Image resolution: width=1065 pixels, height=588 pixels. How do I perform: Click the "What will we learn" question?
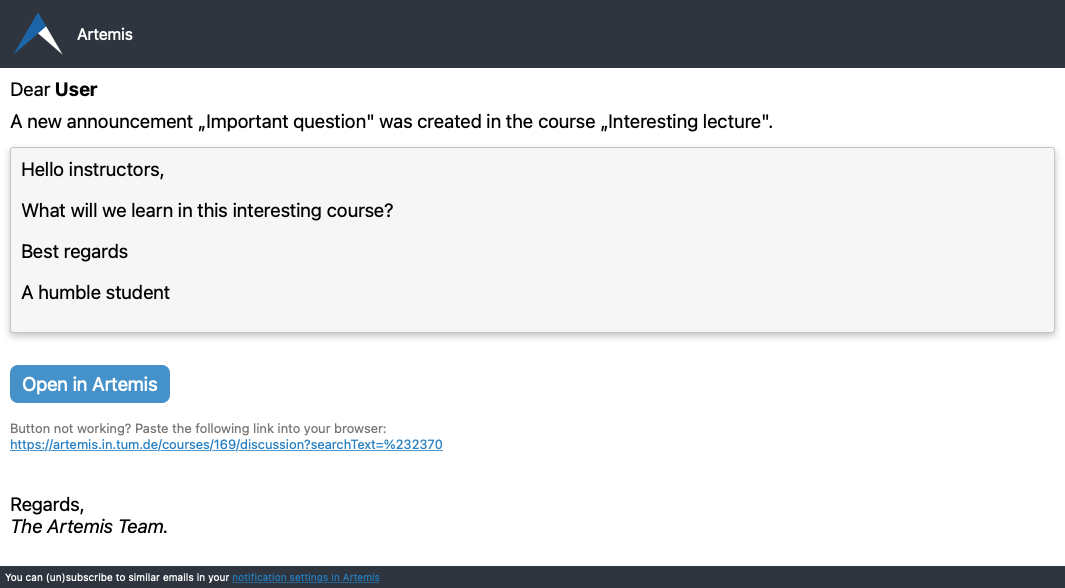tap(207, 211)
